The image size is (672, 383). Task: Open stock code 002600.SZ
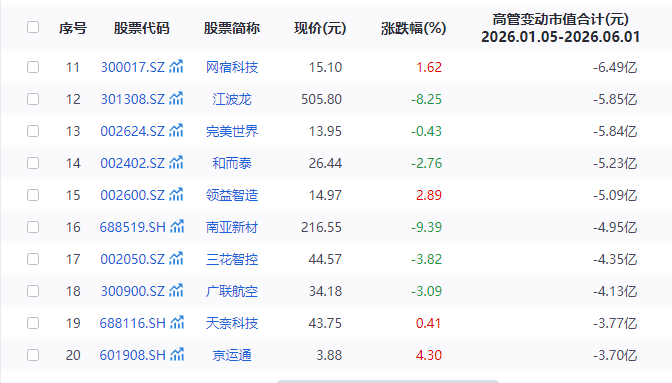point(132,195)
